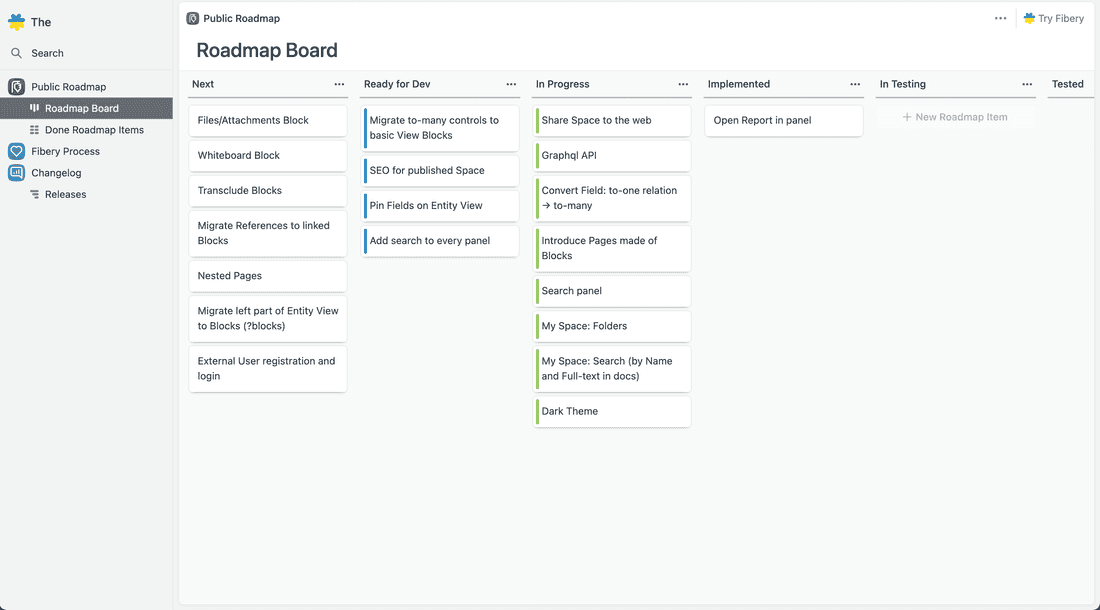Click New Roadmap Item under In Testing
Viewport: 1100px width, 610px height.
[954, 118]
